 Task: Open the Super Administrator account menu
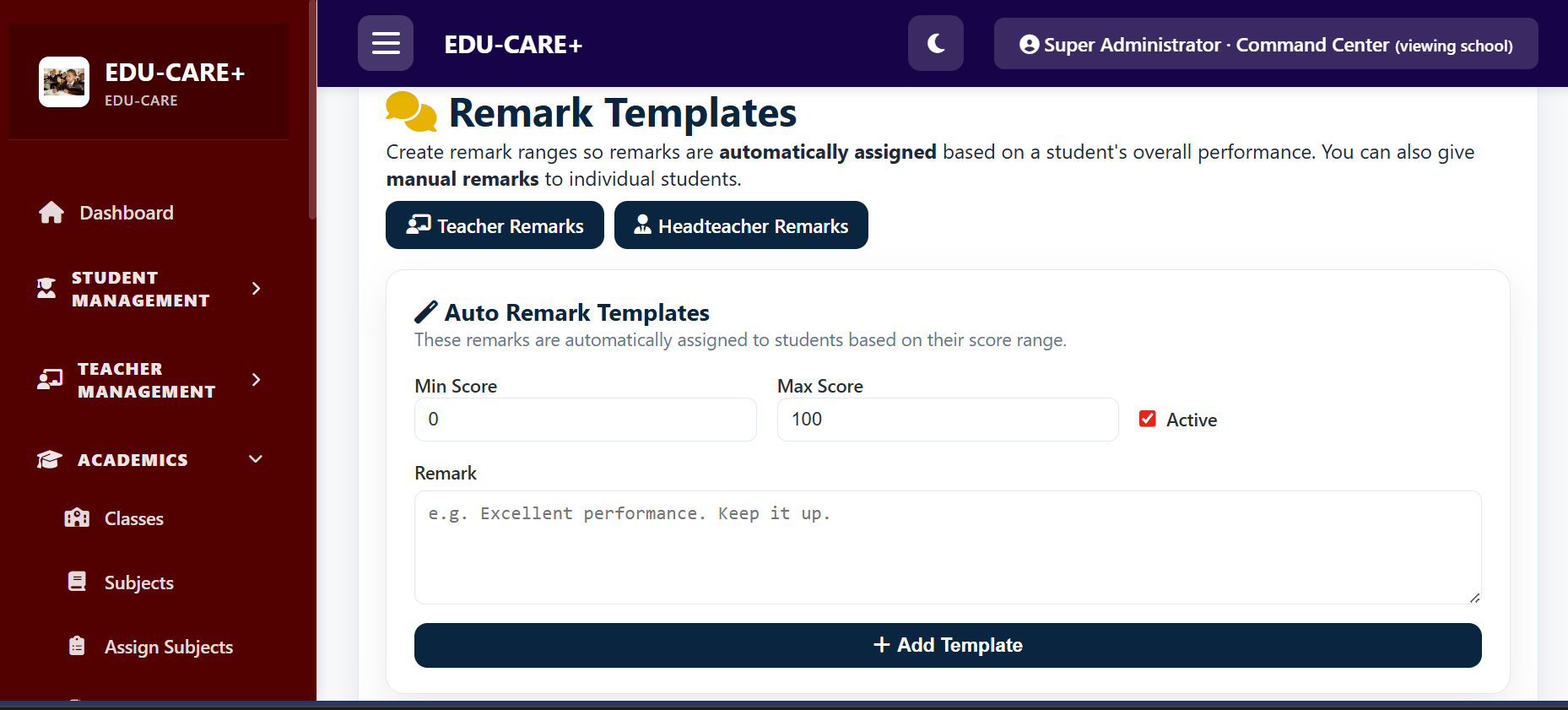pos(1265,44)
